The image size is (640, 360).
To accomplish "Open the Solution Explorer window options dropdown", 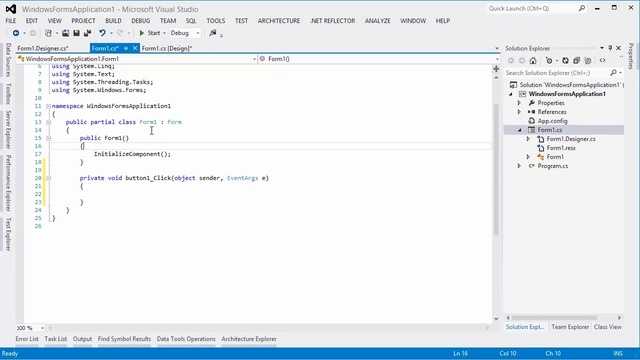I will [x=602, y=48].
